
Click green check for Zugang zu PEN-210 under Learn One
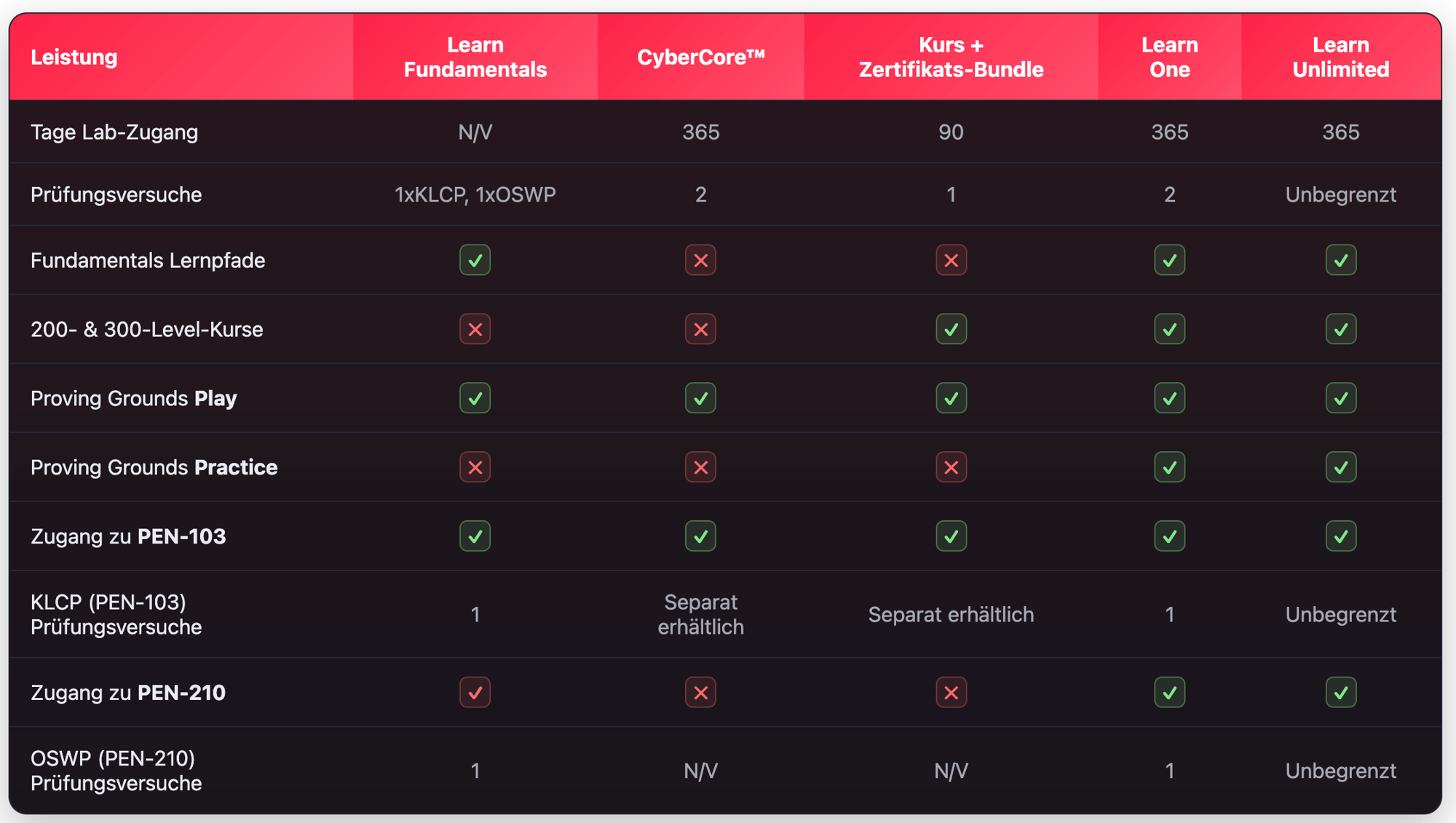coord(1169,692)
